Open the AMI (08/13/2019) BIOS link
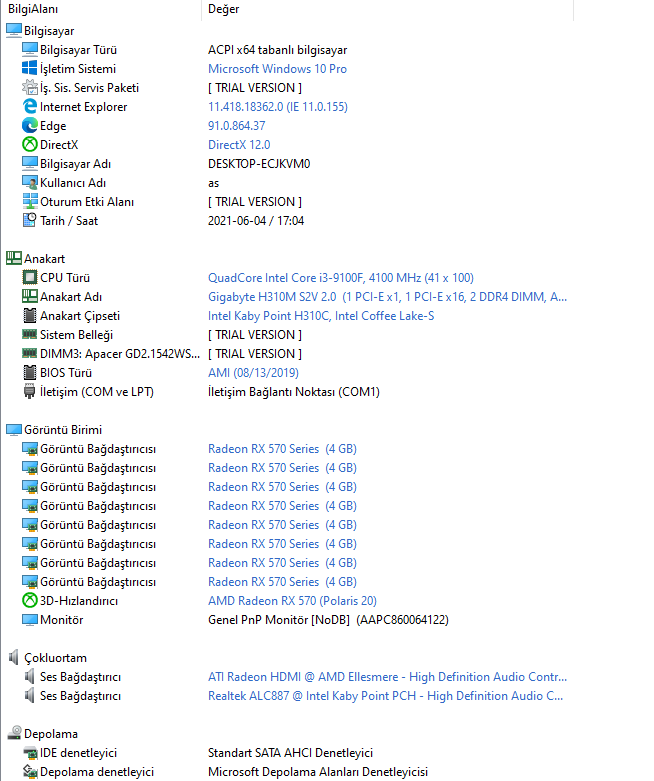 253,373
